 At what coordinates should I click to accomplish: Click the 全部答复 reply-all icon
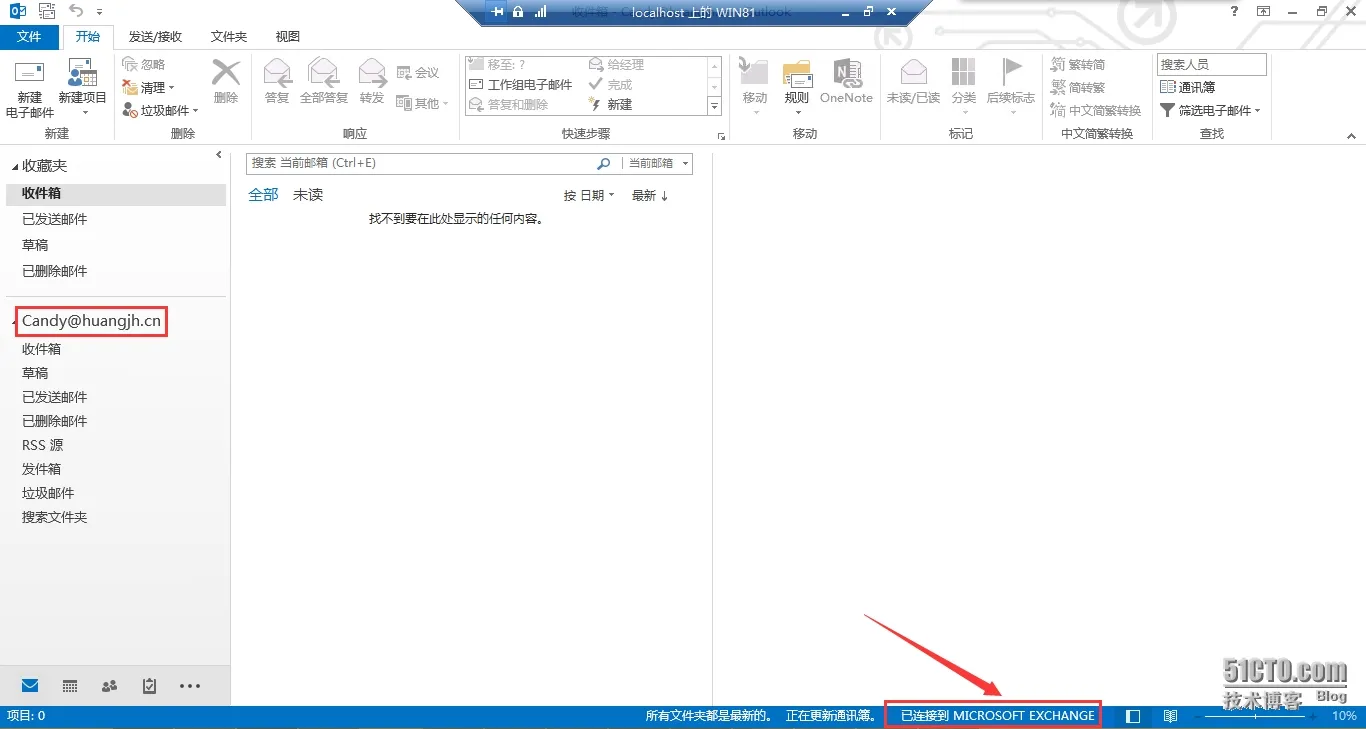[324, 82]
